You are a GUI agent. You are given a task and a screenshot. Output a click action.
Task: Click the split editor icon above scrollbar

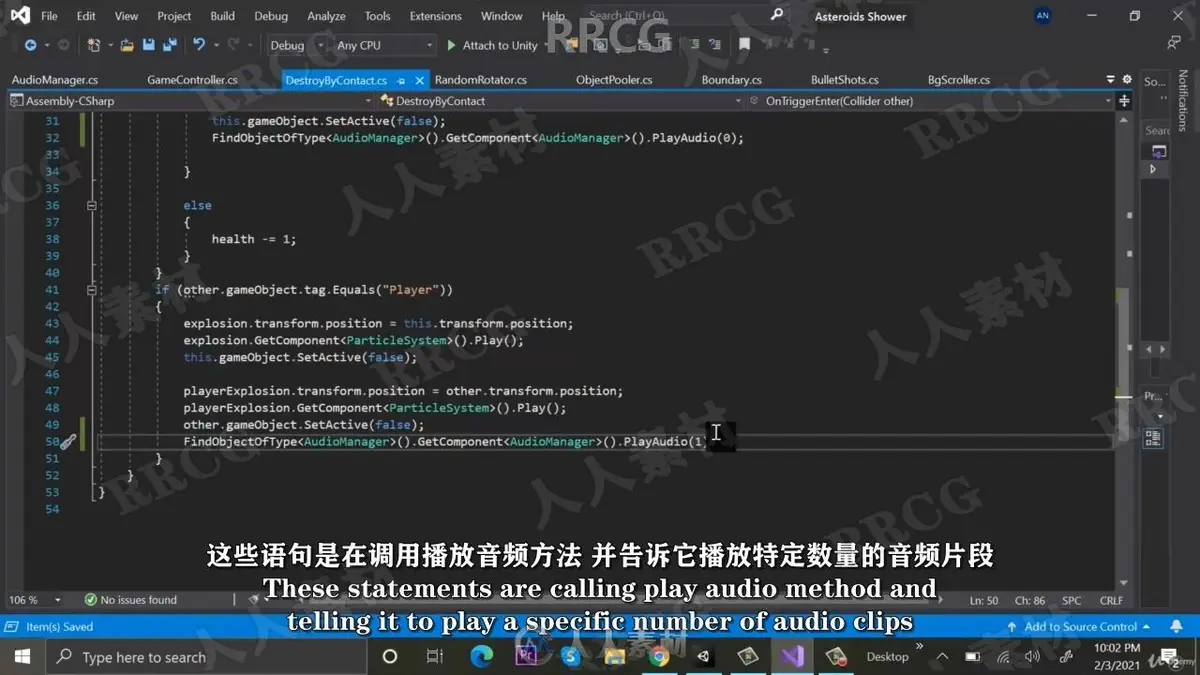pos(1124,101)
